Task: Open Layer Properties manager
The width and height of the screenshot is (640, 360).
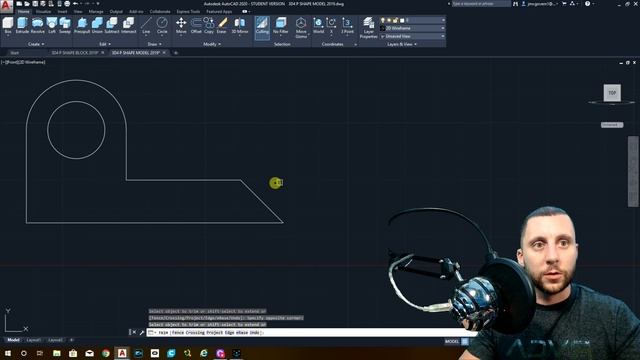Action: click(369, 27)
